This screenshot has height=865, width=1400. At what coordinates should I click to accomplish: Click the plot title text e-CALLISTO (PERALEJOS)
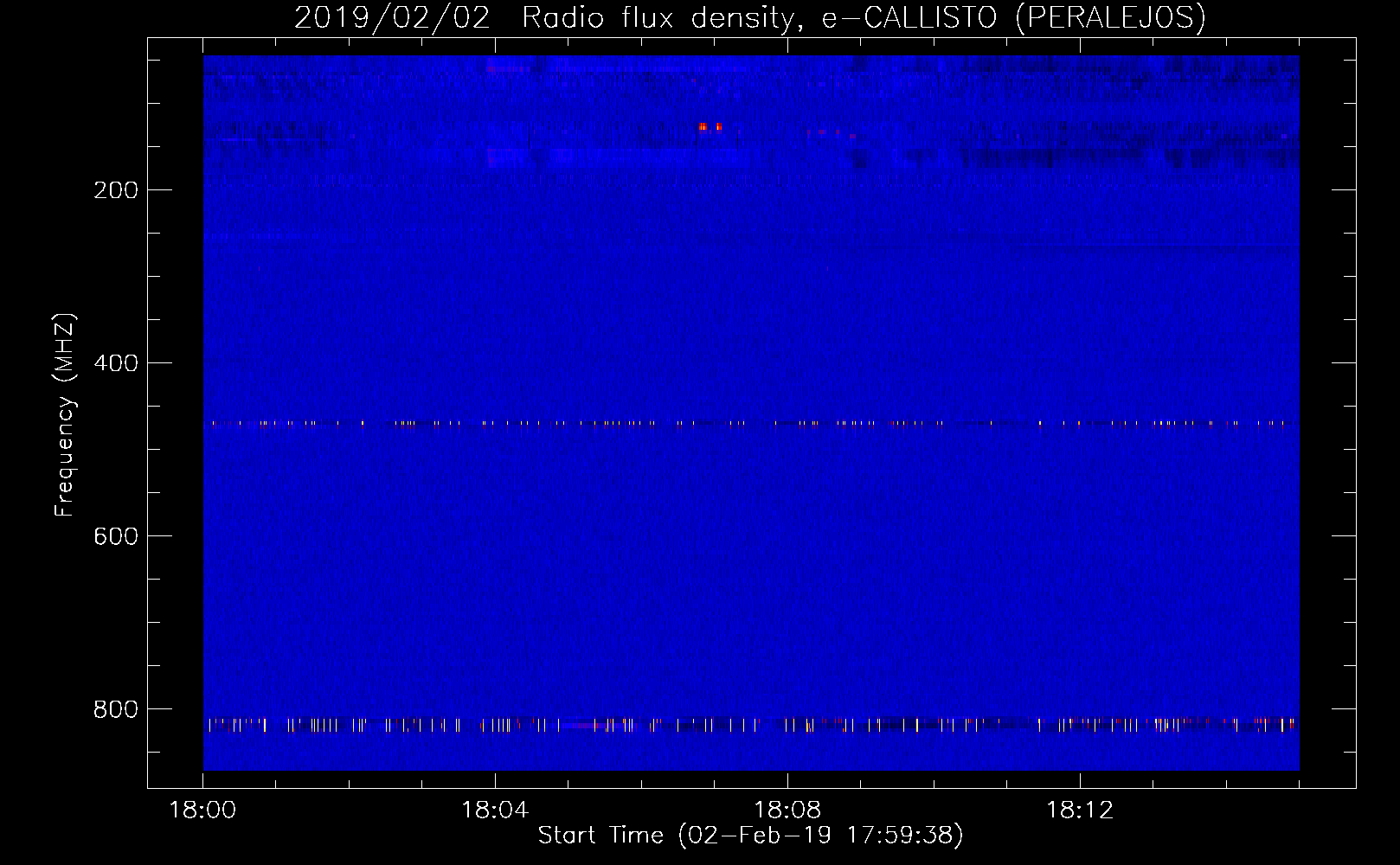click(x=1013, y=17)
